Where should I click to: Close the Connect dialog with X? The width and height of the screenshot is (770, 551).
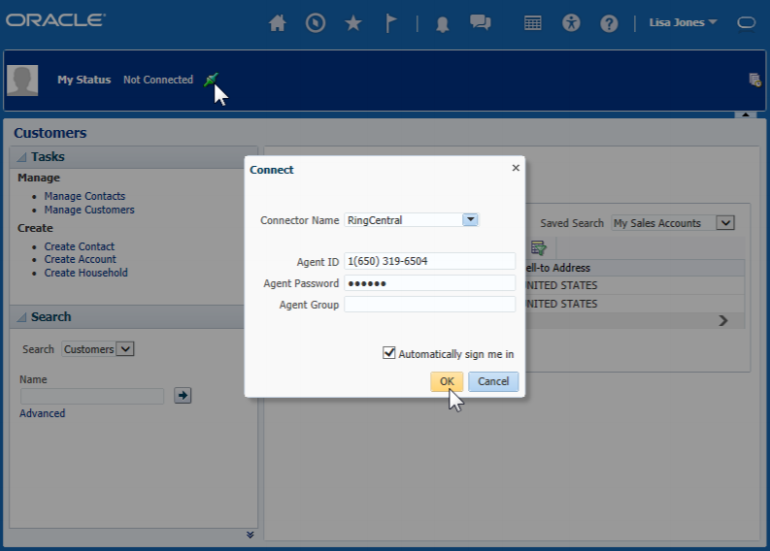click(x=516, y=168)
